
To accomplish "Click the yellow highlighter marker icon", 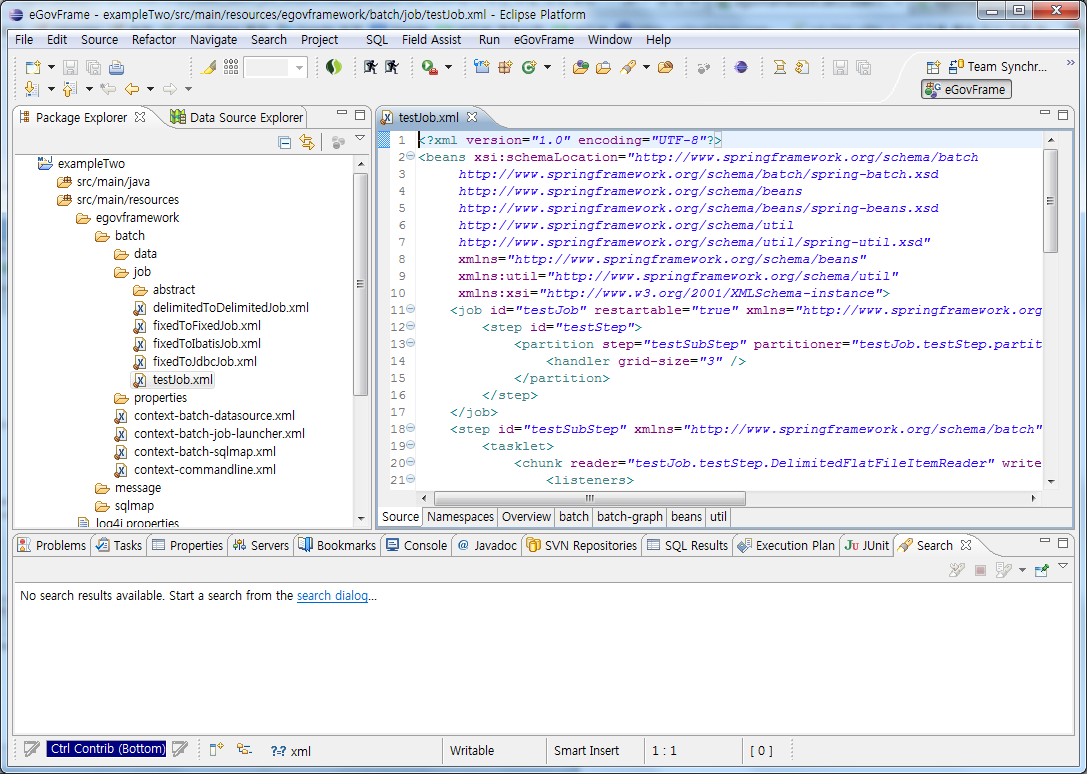I will 208,67.
